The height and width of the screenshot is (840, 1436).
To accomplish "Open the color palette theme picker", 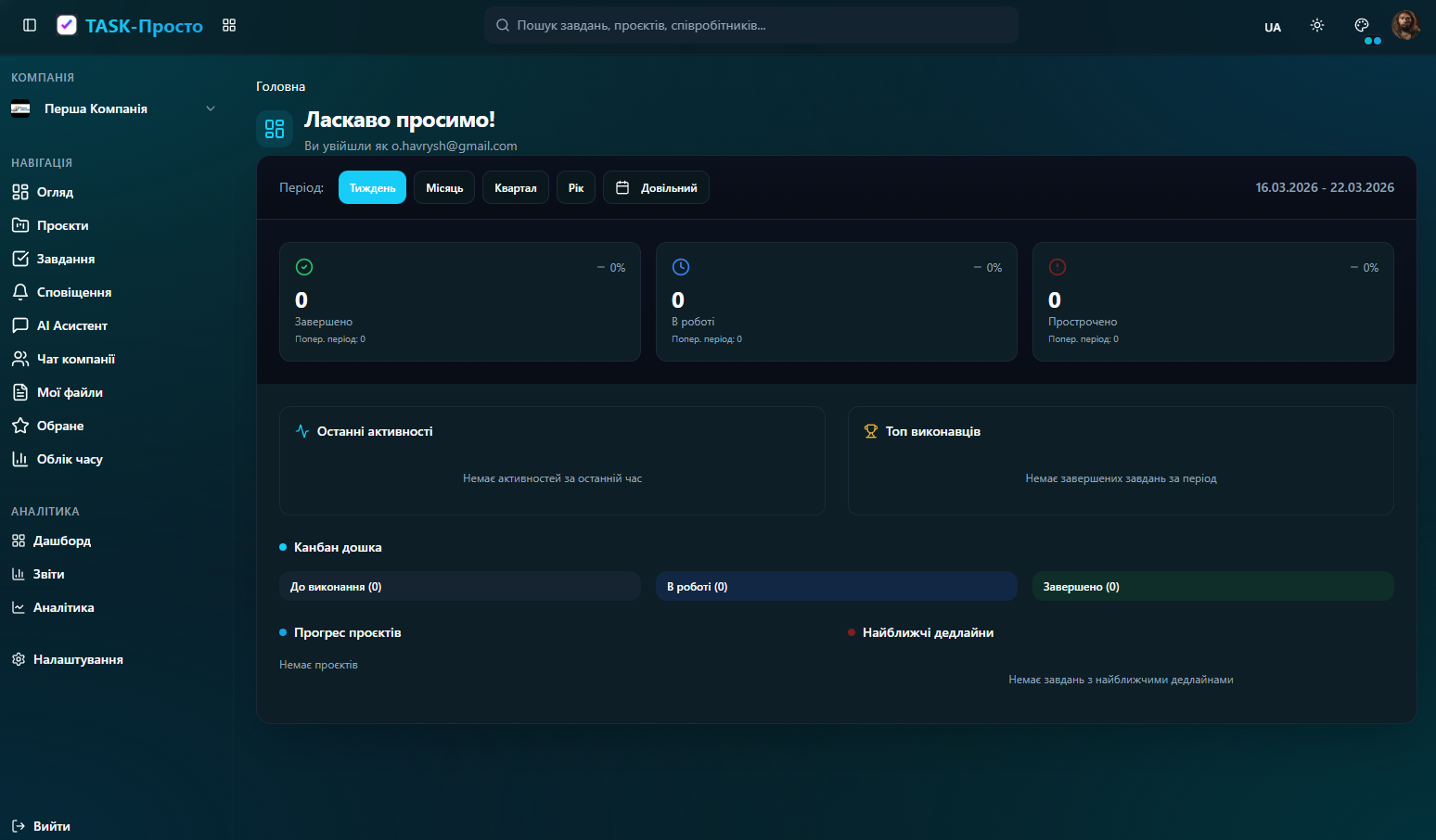I will pyautogui.click(x=1362, y=26).
